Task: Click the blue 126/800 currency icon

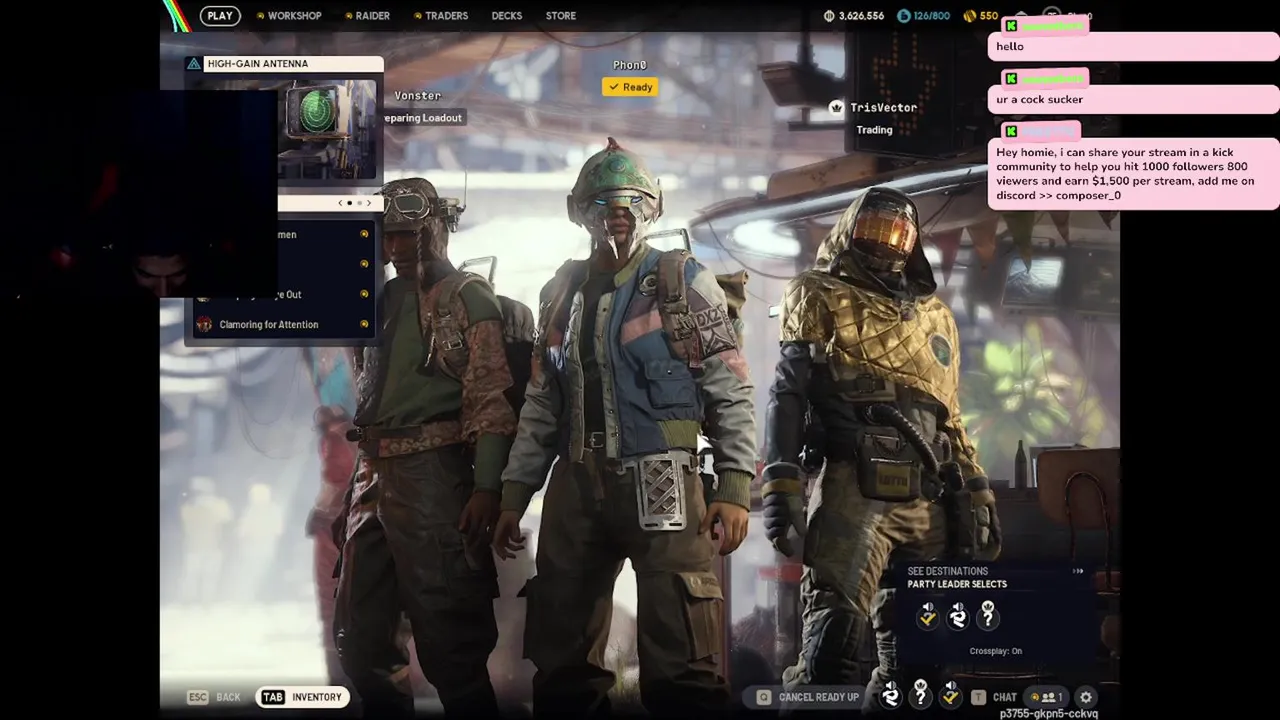Action: (904, 16)
